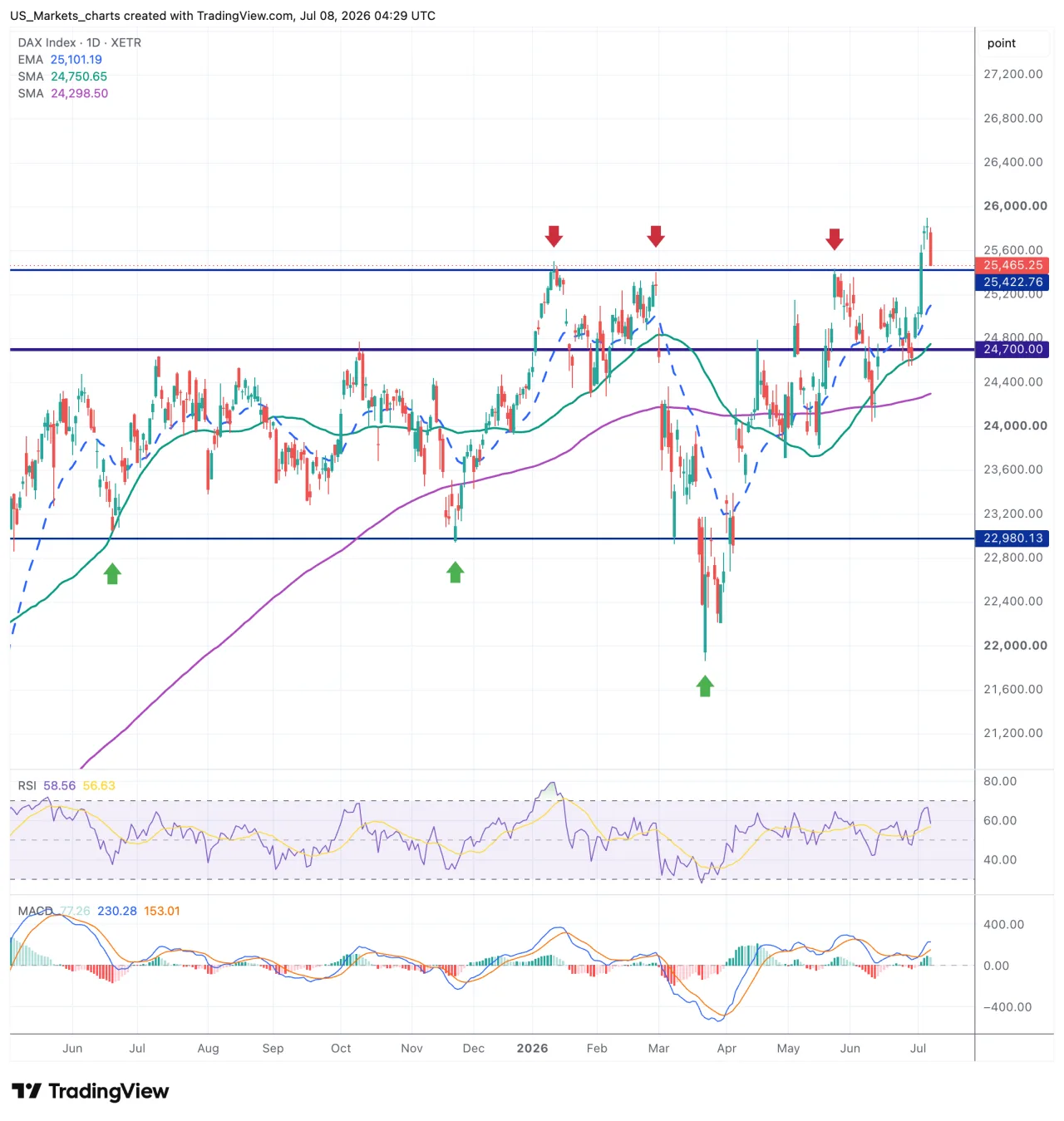1064x1121 pixels.
Task: Select the RSI indicator legend label
Action: tap(27, 785)
